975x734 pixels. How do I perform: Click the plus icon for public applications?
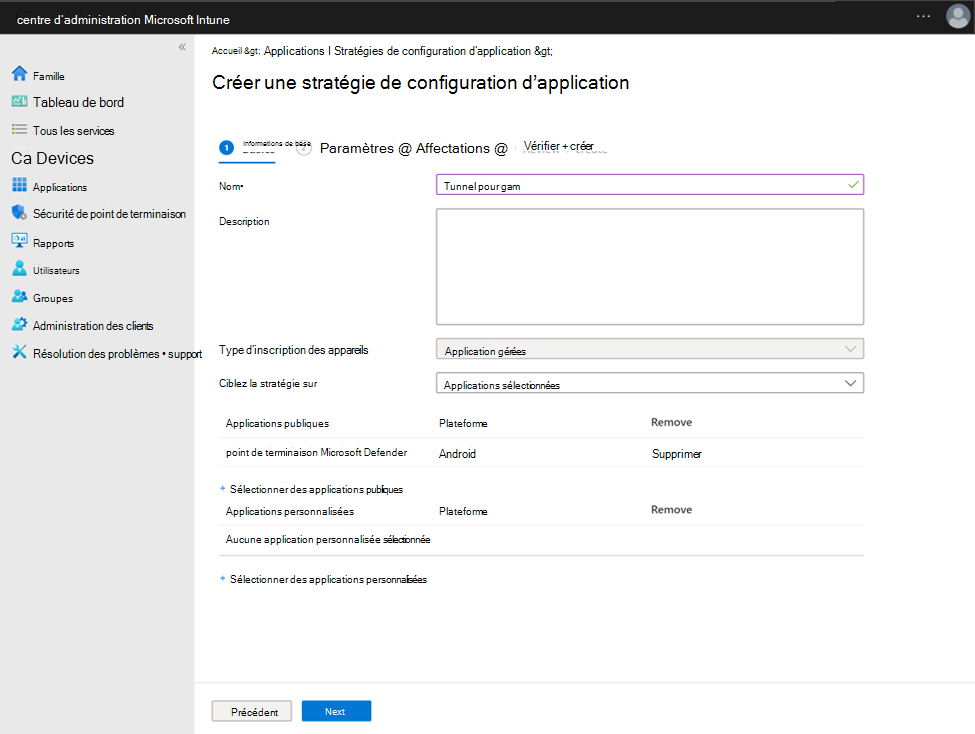pos(223,488)
